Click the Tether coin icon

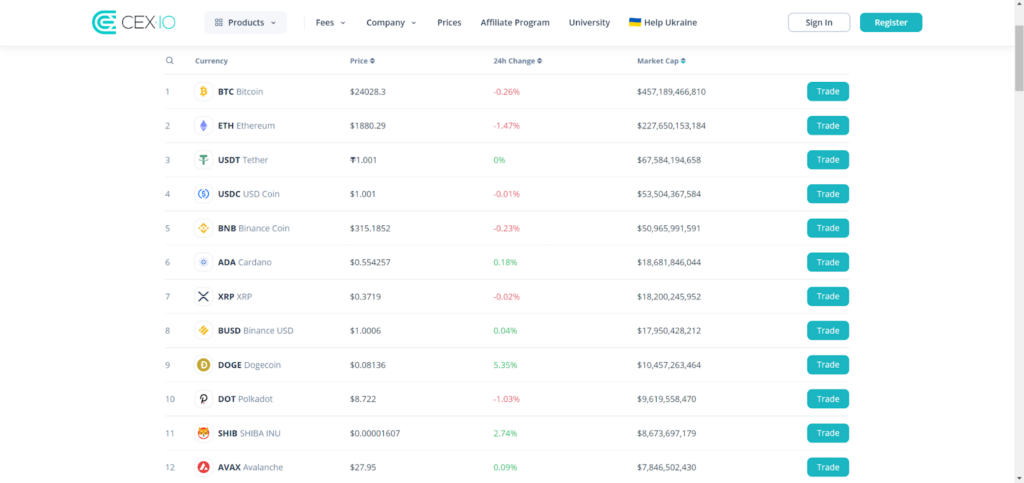click(x=203, y=160)
